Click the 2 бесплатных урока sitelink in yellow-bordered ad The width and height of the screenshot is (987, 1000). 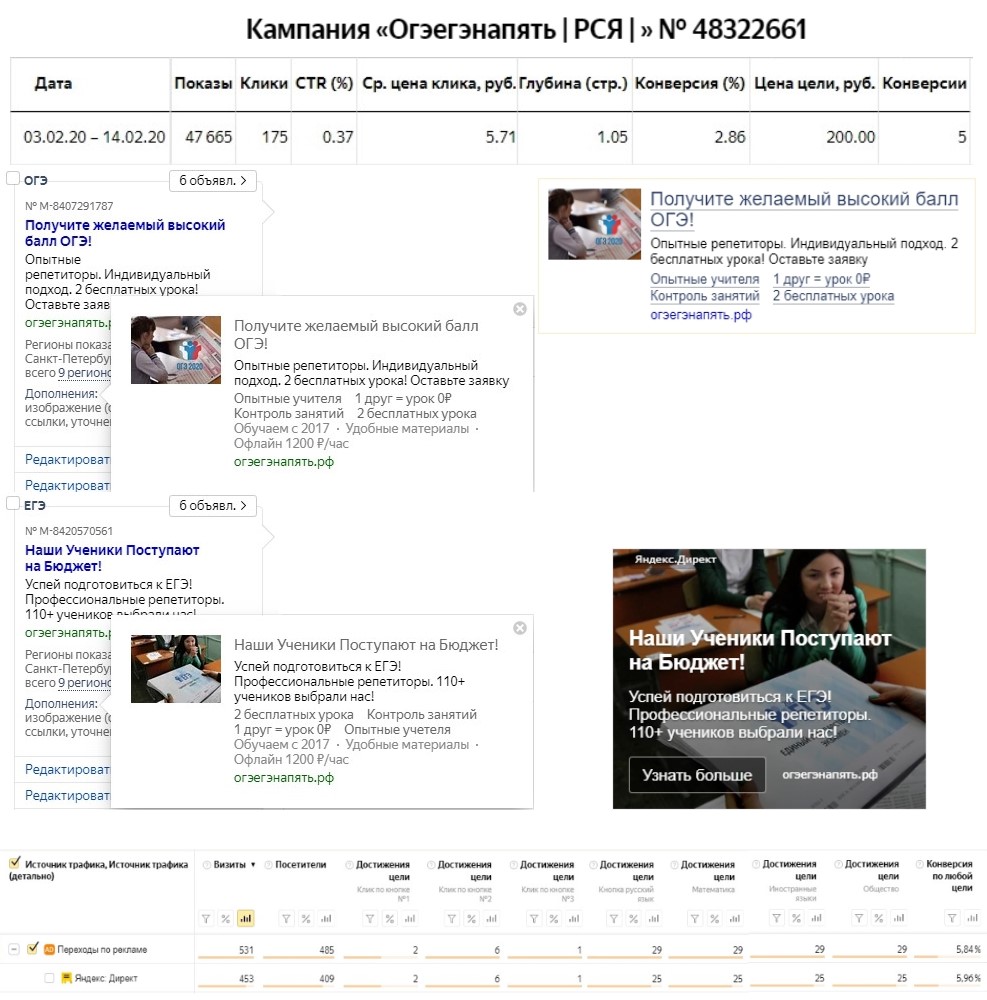coord(833,295)
